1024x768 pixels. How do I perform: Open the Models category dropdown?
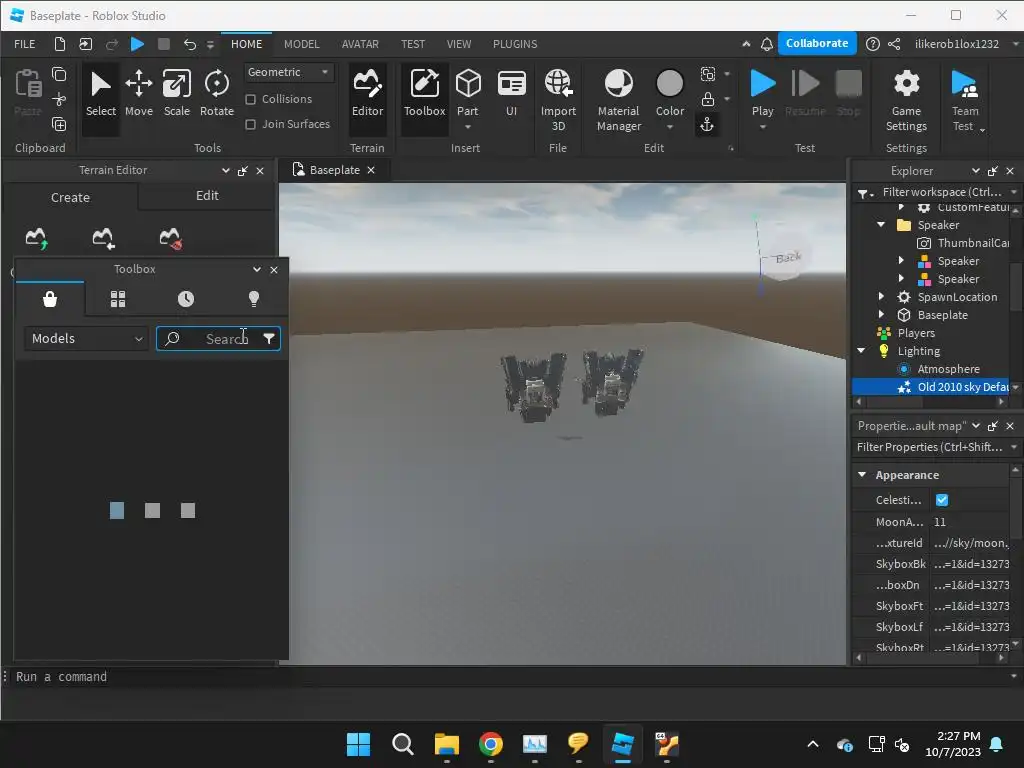coord(86,338)
